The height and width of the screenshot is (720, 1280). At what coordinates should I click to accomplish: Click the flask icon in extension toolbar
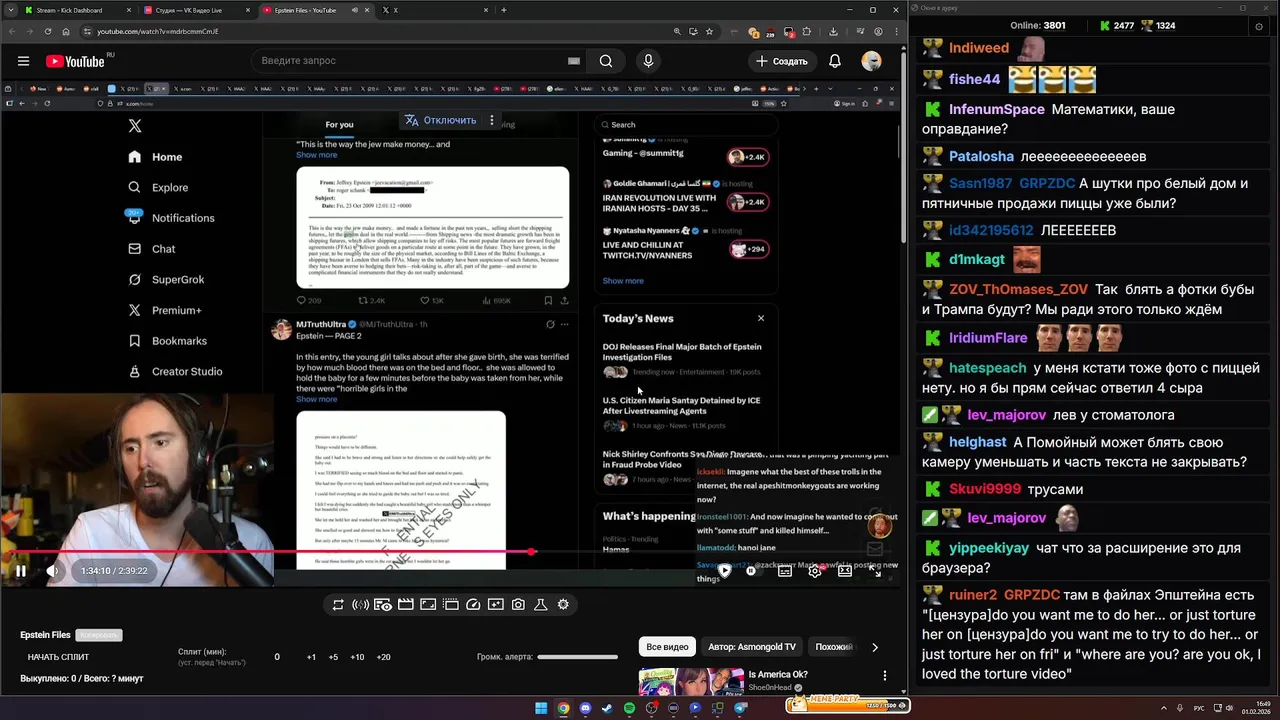point(541,605)
